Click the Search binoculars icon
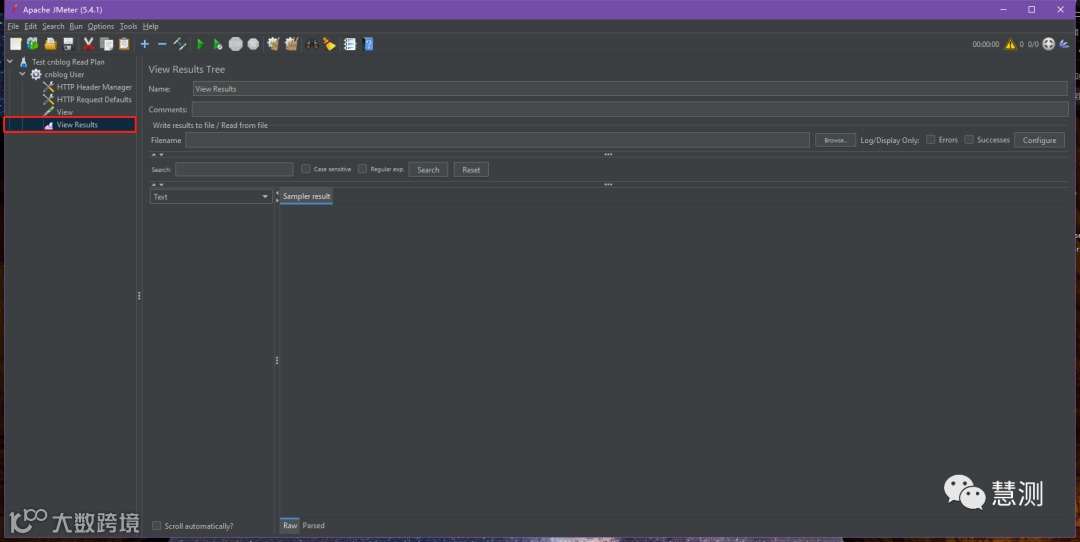This screenshot has height=542, width=1080. coord(312,44)
